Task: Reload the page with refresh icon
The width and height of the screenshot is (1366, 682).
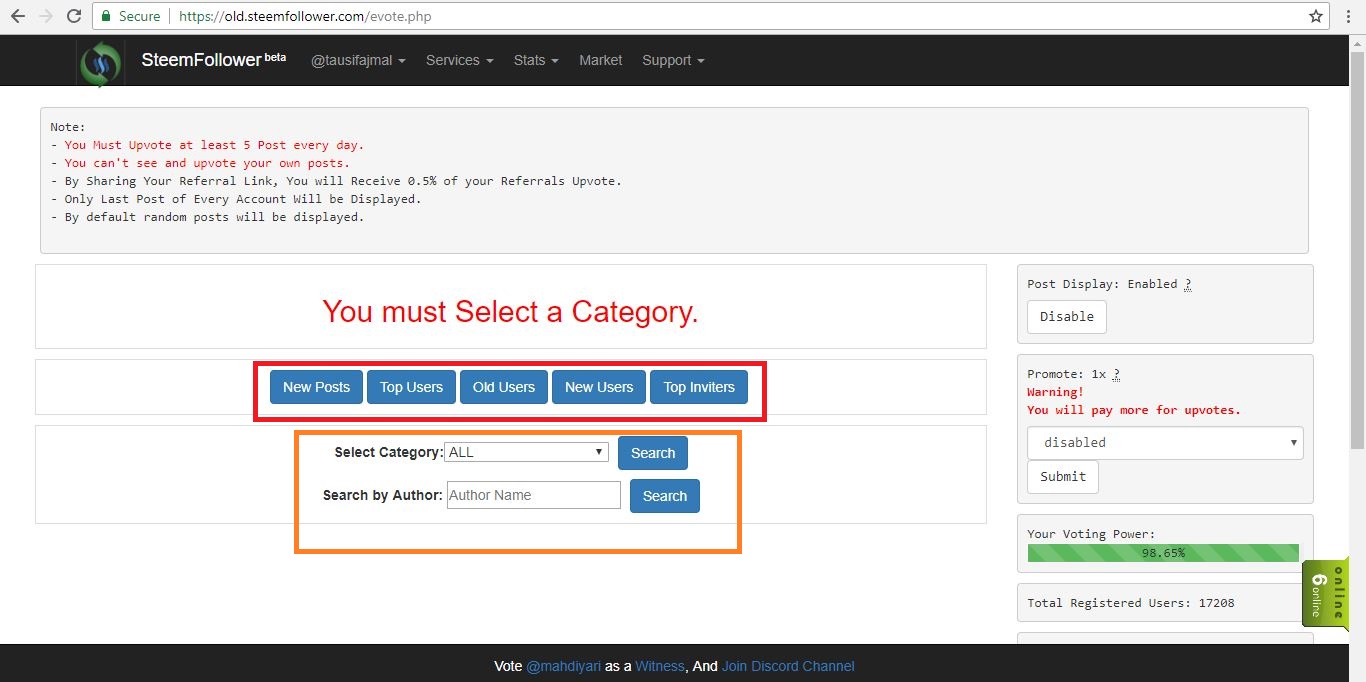Action: pyautogui.click(x=74, y=16)
